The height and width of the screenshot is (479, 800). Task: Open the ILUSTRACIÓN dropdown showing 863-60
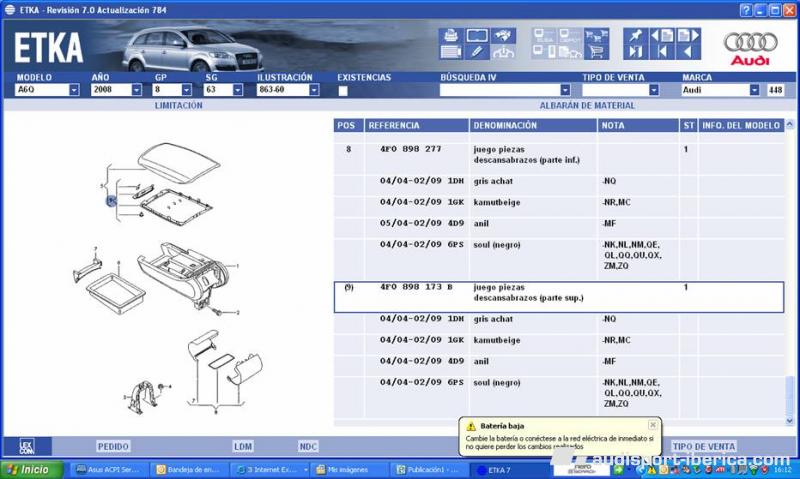[x=314, y=90]
